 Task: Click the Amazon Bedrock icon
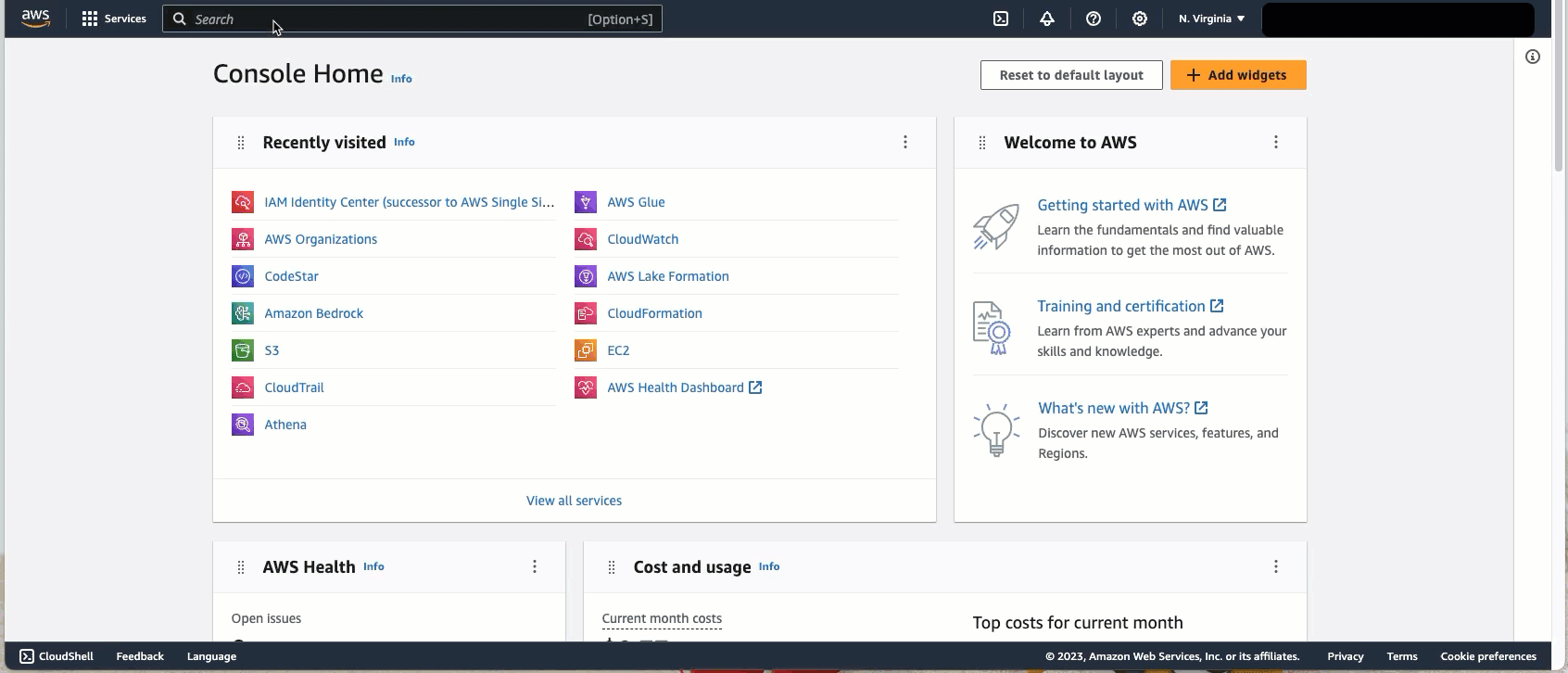pos(243,313)
